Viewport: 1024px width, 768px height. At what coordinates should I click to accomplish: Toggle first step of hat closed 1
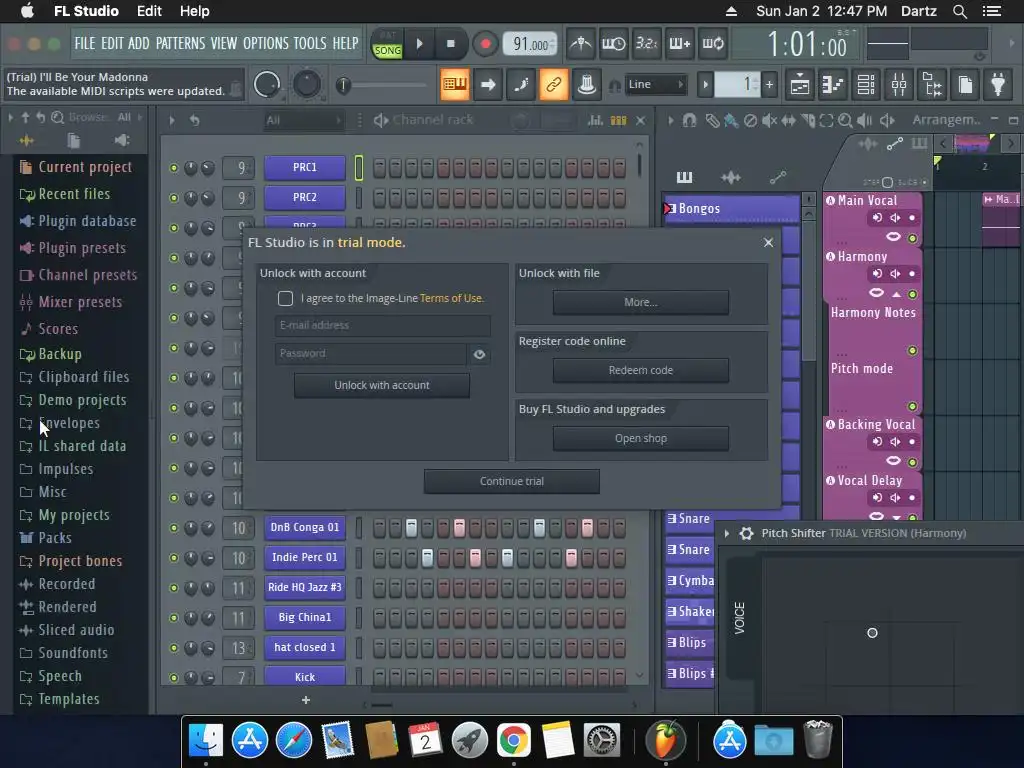[x=379, y=647]
